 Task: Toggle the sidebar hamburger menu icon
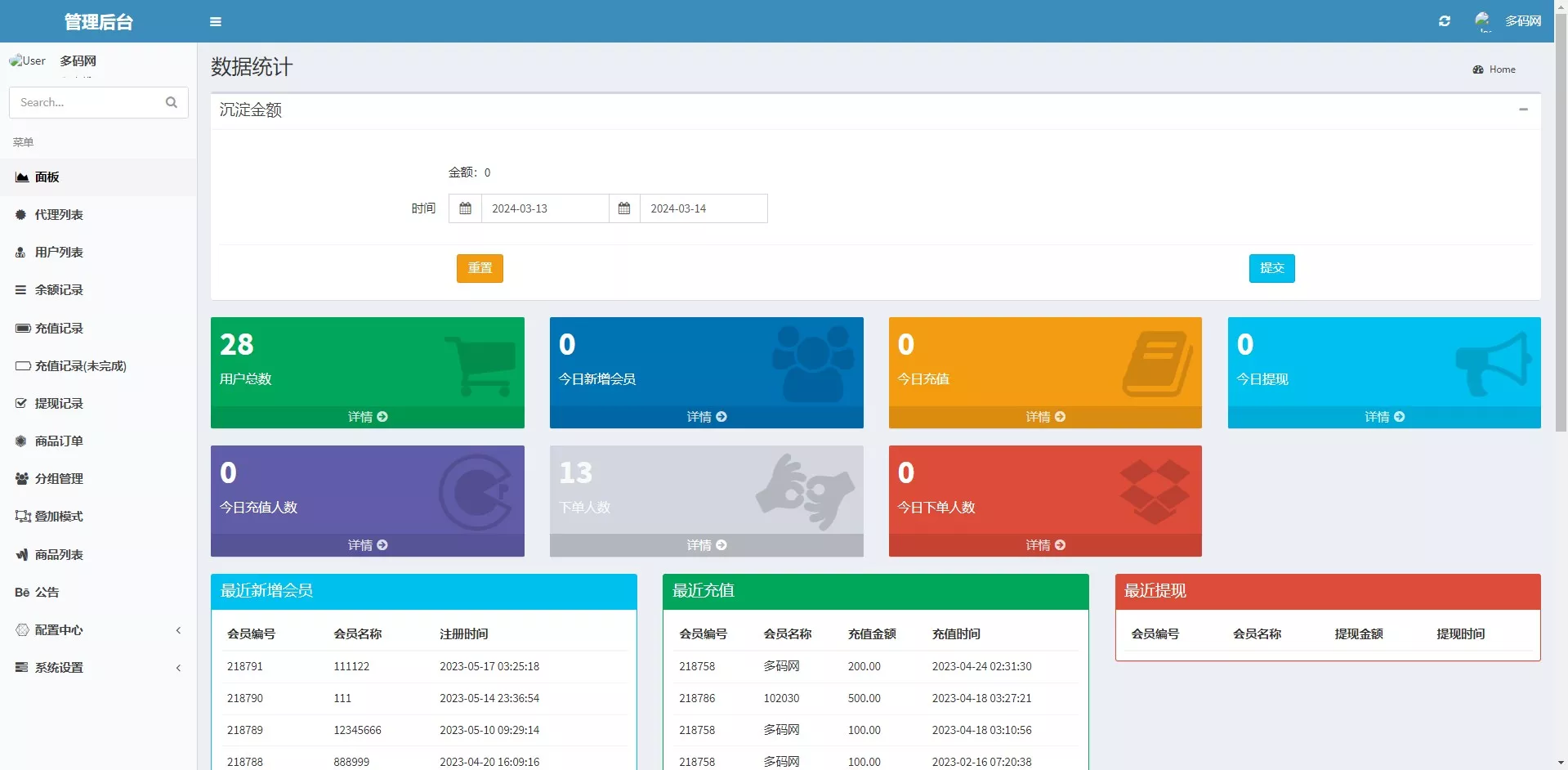coord(216,22)
